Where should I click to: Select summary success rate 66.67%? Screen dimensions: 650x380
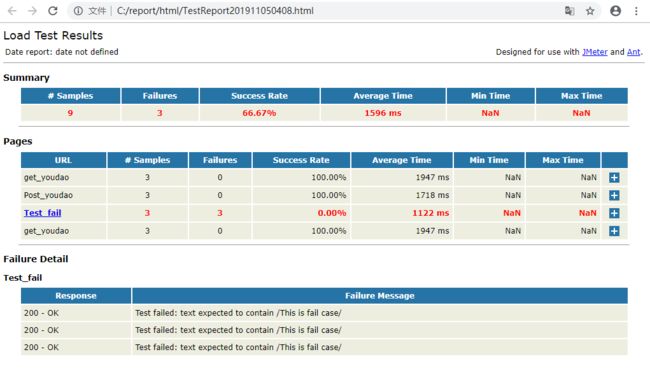coord(260,113)
